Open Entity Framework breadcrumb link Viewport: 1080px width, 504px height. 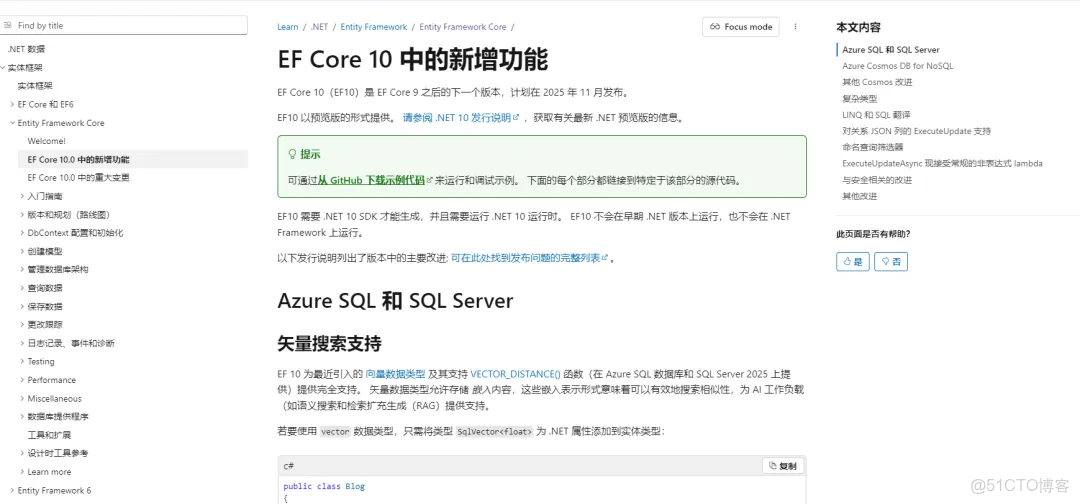point(373,27)
